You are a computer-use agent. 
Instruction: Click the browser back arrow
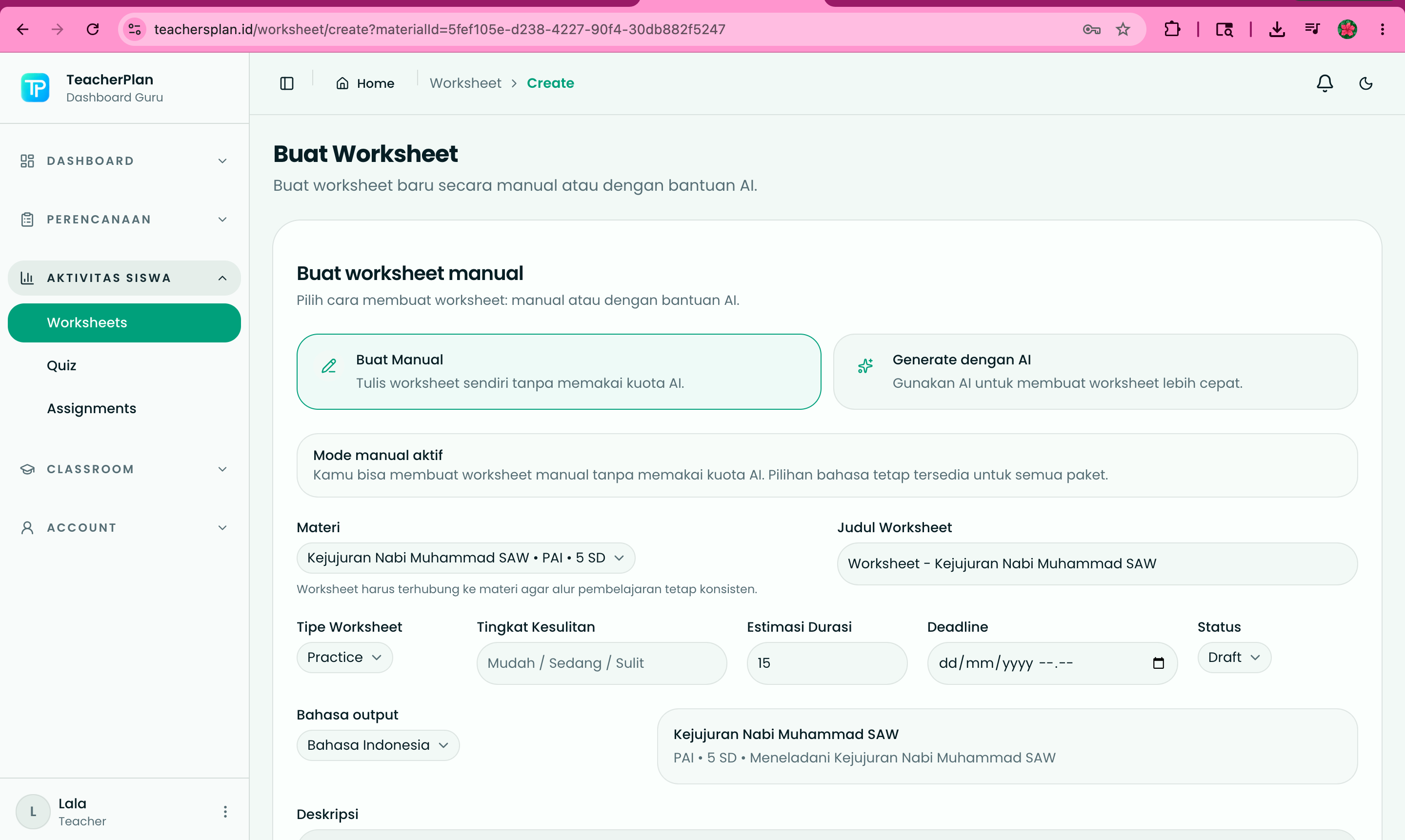[x=22, y=29]
